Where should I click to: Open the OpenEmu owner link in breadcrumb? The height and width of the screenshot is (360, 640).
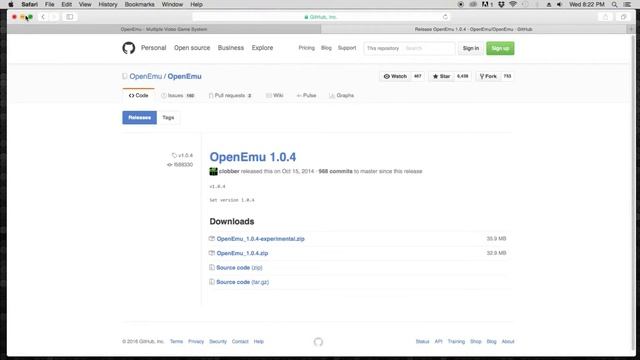[146, 76]
